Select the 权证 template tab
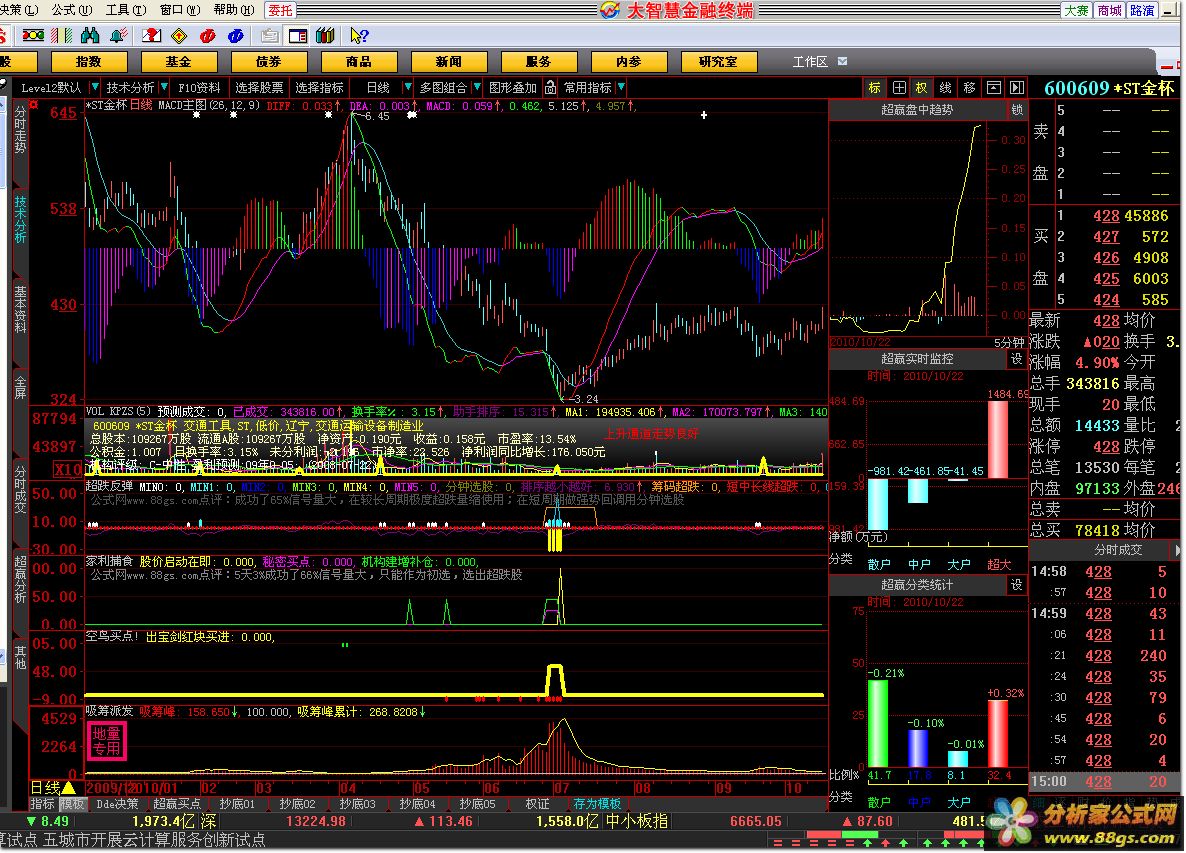The image size is (1186, 853). pos(537,804)
